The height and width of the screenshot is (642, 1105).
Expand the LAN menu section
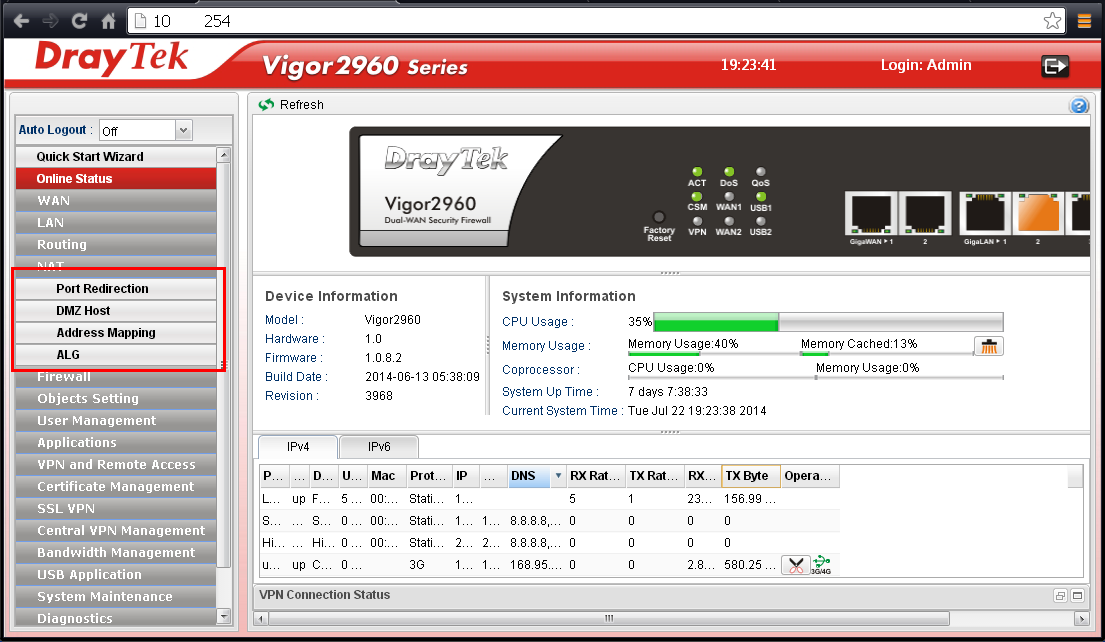coord(116,223)
